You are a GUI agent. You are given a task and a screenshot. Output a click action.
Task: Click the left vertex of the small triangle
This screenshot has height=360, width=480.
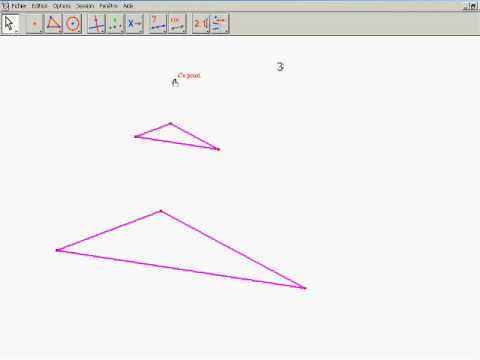pyautogui.click(x=136, y=136)
